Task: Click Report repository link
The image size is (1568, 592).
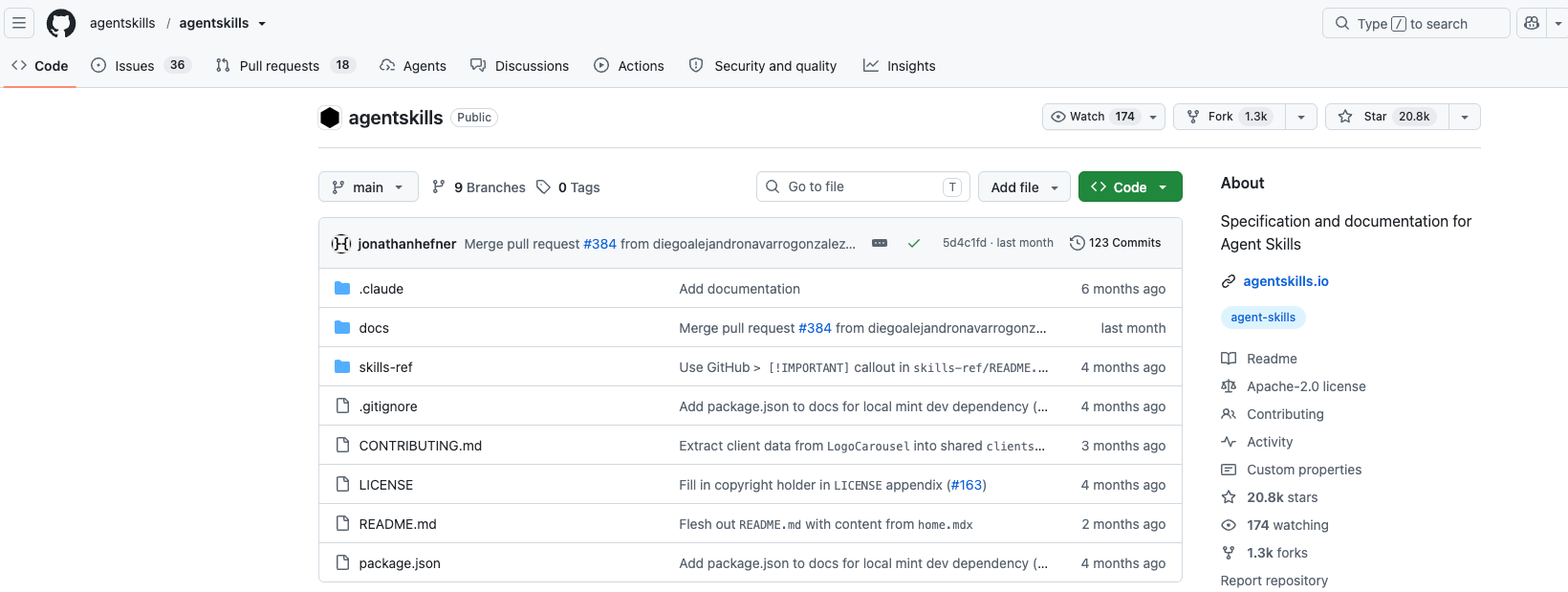Action: pos(1274,581)
